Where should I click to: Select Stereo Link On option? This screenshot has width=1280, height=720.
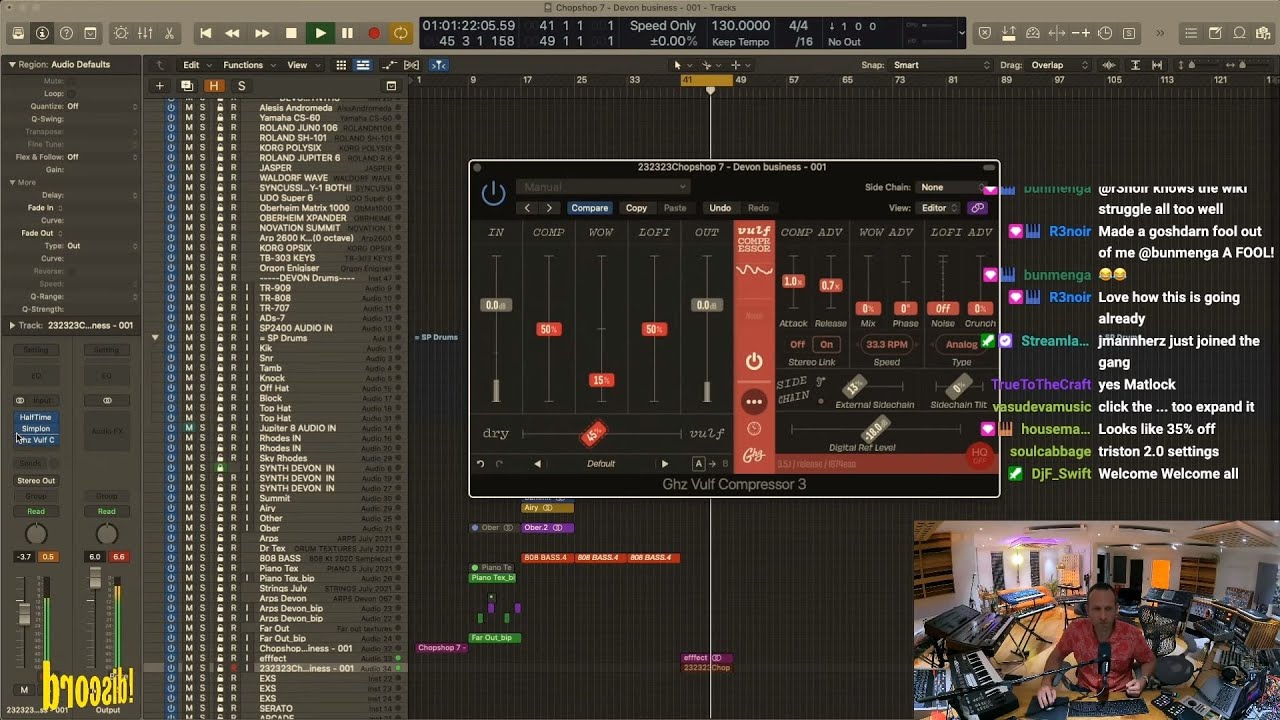coord(826,344)
